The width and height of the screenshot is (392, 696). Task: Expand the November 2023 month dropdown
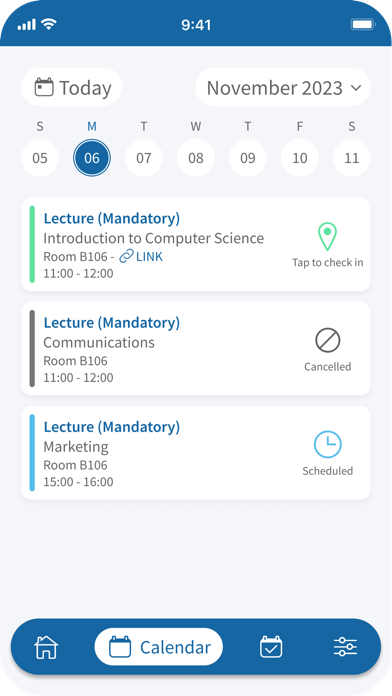pyautogui.click(x=283, y=87)
